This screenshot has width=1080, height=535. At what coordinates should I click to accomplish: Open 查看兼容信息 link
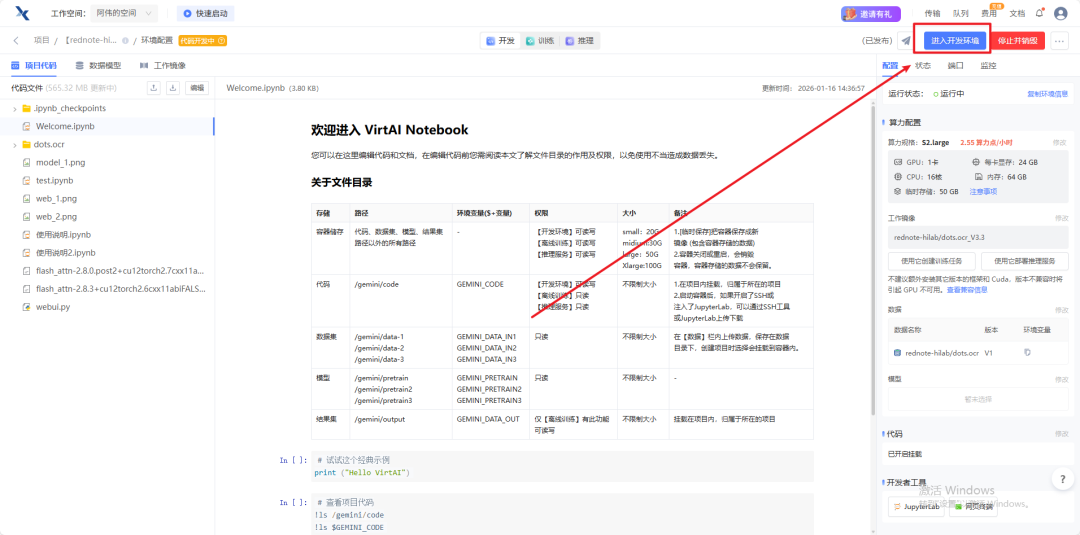967,290
